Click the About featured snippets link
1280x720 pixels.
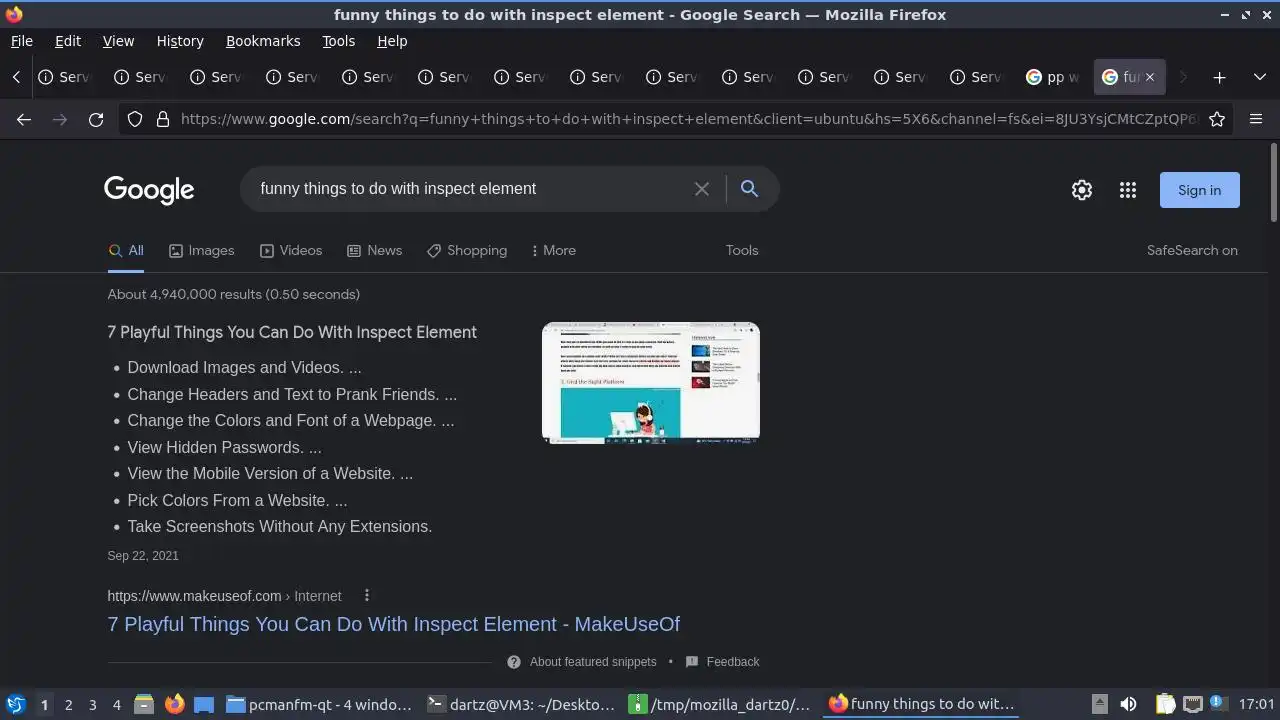coord(593,662)
